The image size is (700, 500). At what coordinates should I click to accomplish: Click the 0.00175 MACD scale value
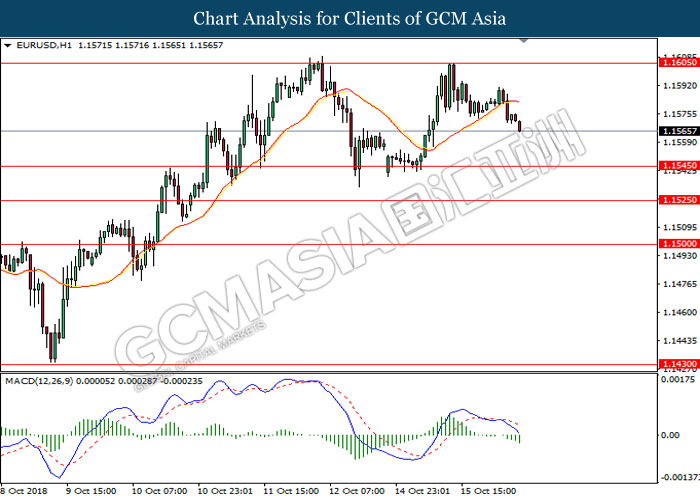(x=678, y=380)
